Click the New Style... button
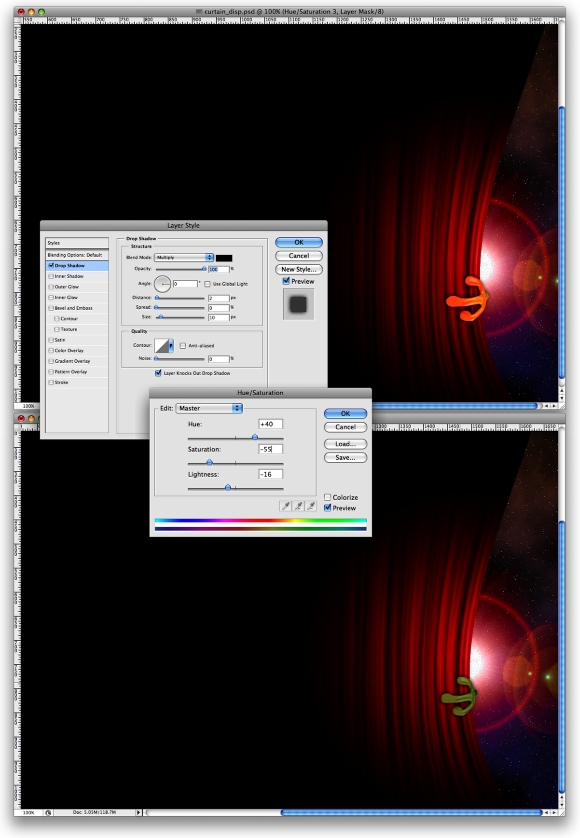The image size is (580, 838). coord(299,269)
